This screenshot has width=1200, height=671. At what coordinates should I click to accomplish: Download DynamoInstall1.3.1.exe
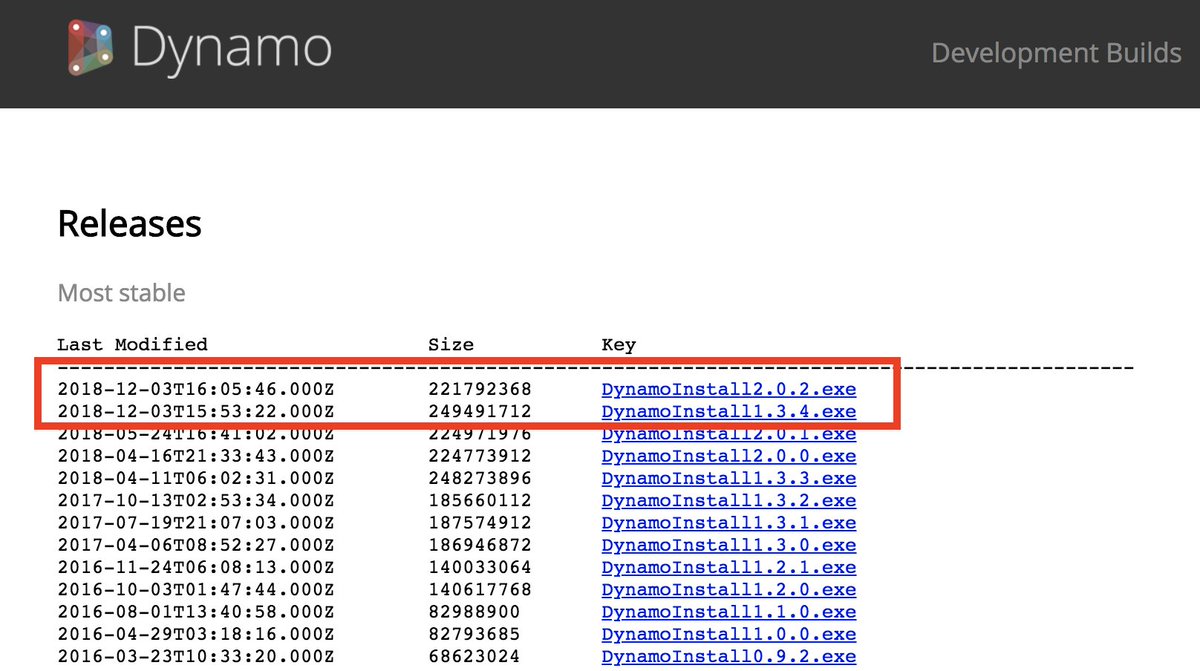(x=729, y=523)
